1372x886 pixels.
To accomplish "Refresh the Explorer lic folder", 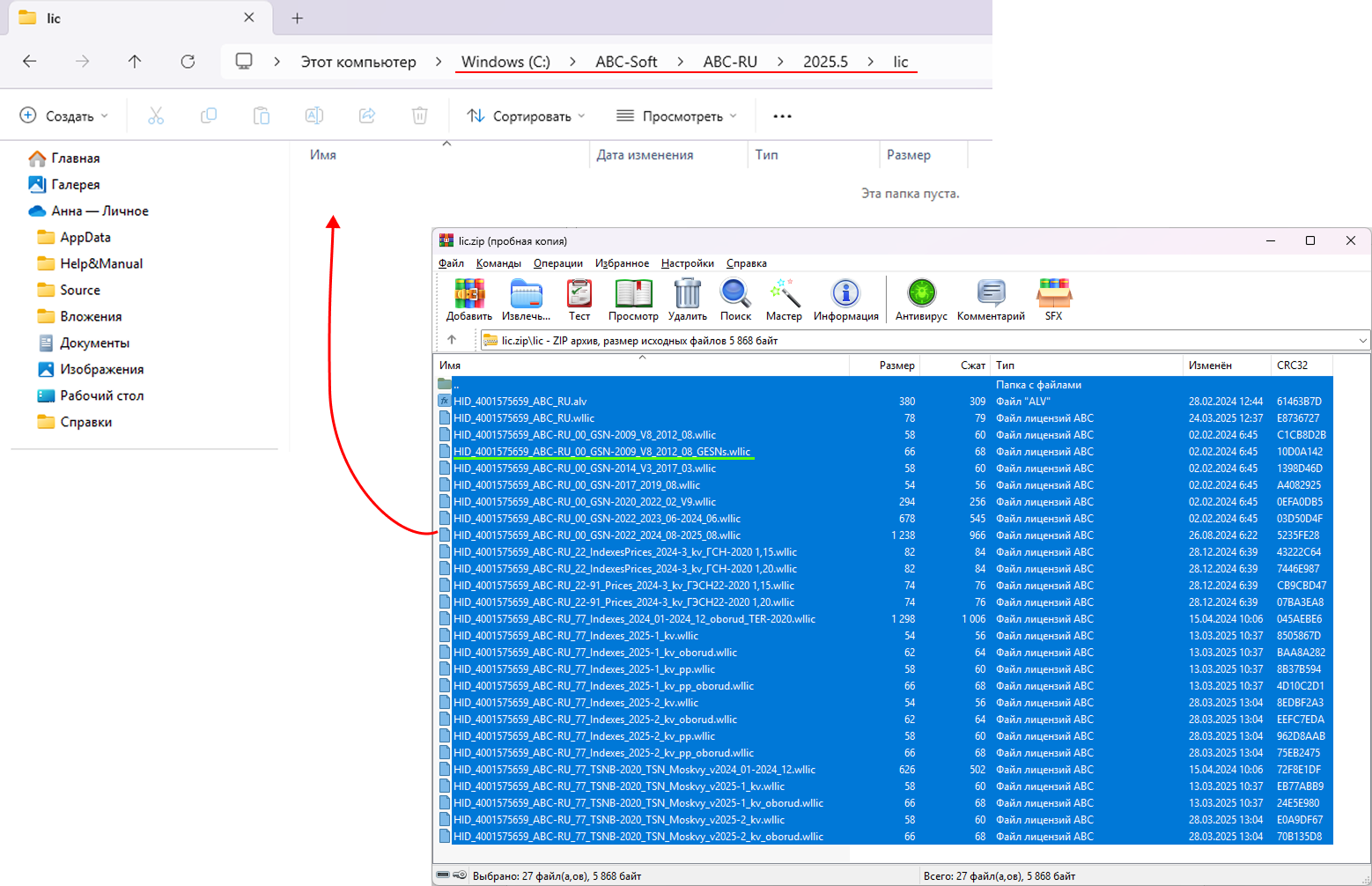I will 188,62.
